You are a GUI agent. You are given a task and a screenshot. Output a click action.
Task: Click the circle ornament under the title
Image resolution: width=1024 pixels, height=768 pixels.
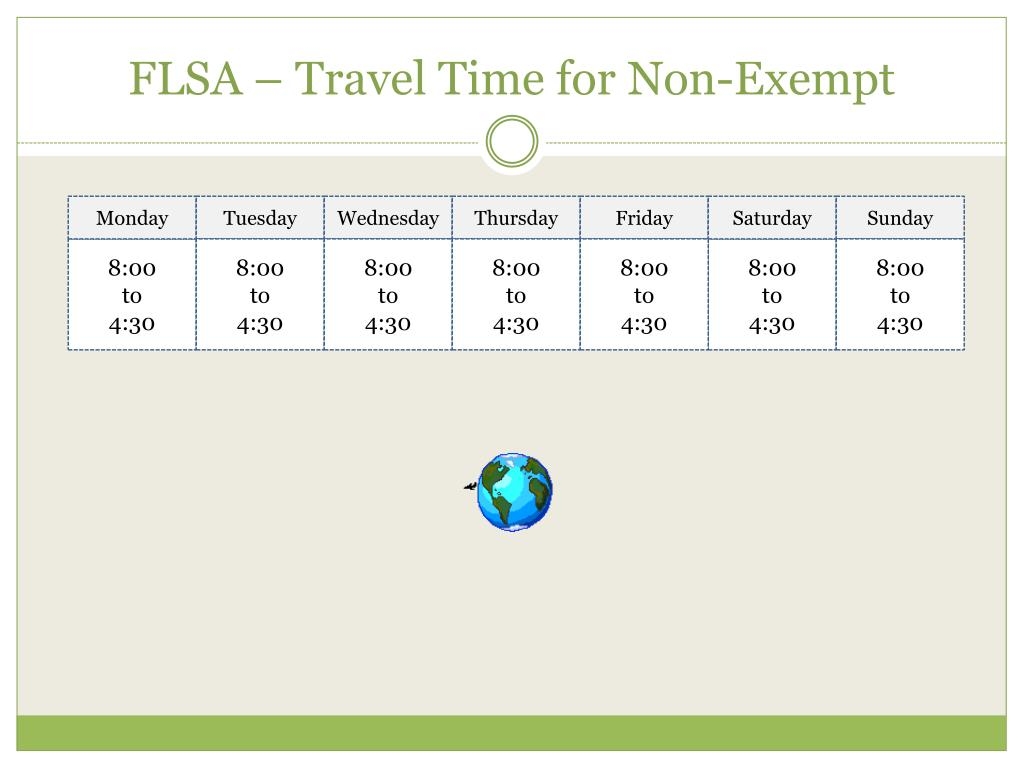(x=512, y=142)
